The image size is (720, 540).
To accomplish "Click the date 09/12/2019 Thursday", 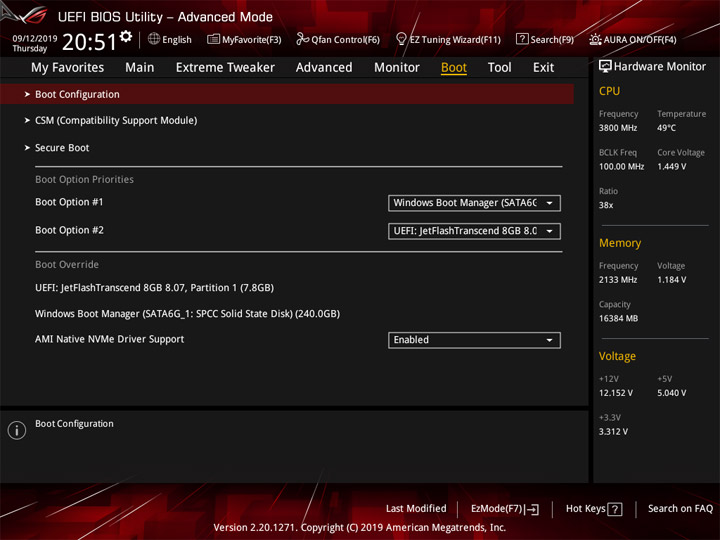I will (x=34, y=43).
